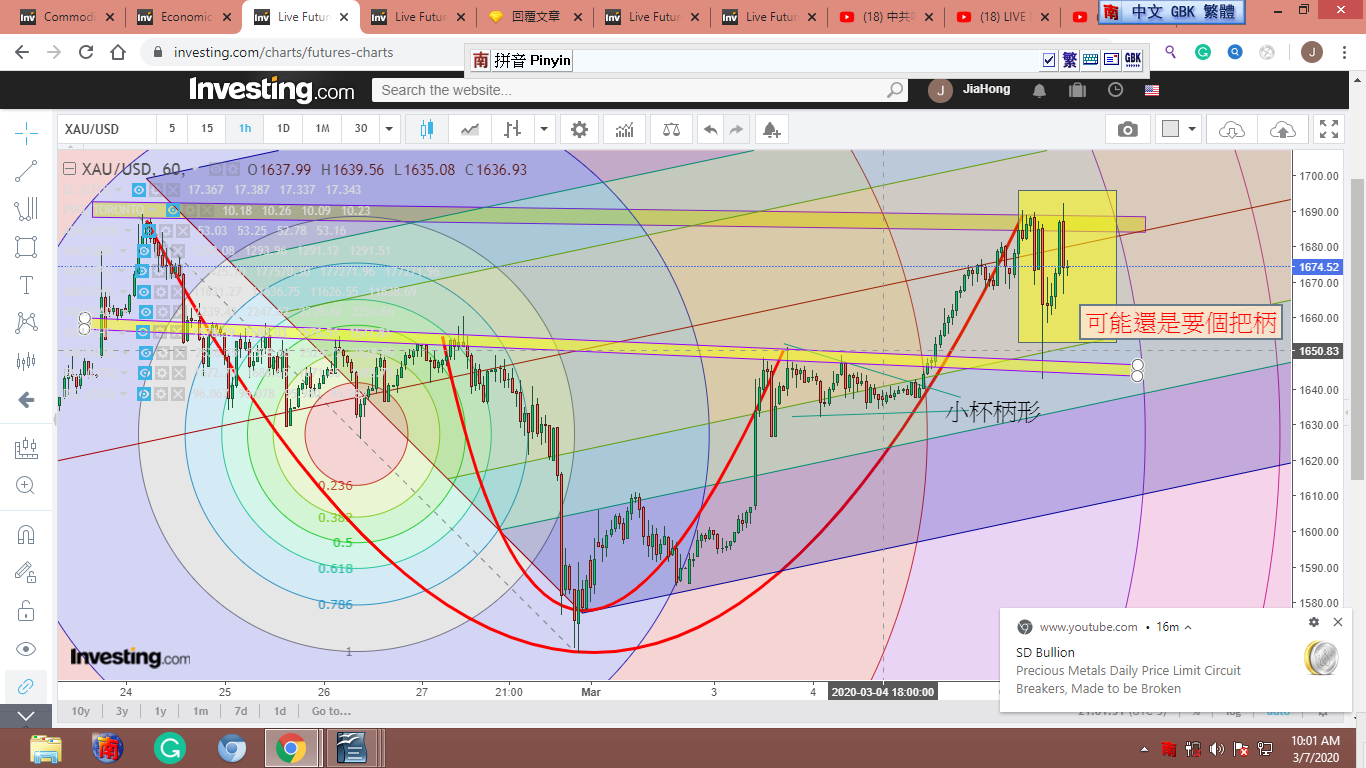Expand the time interval dropdown arrow
This screenshot has height=768, width=1366.
[389, 129]
